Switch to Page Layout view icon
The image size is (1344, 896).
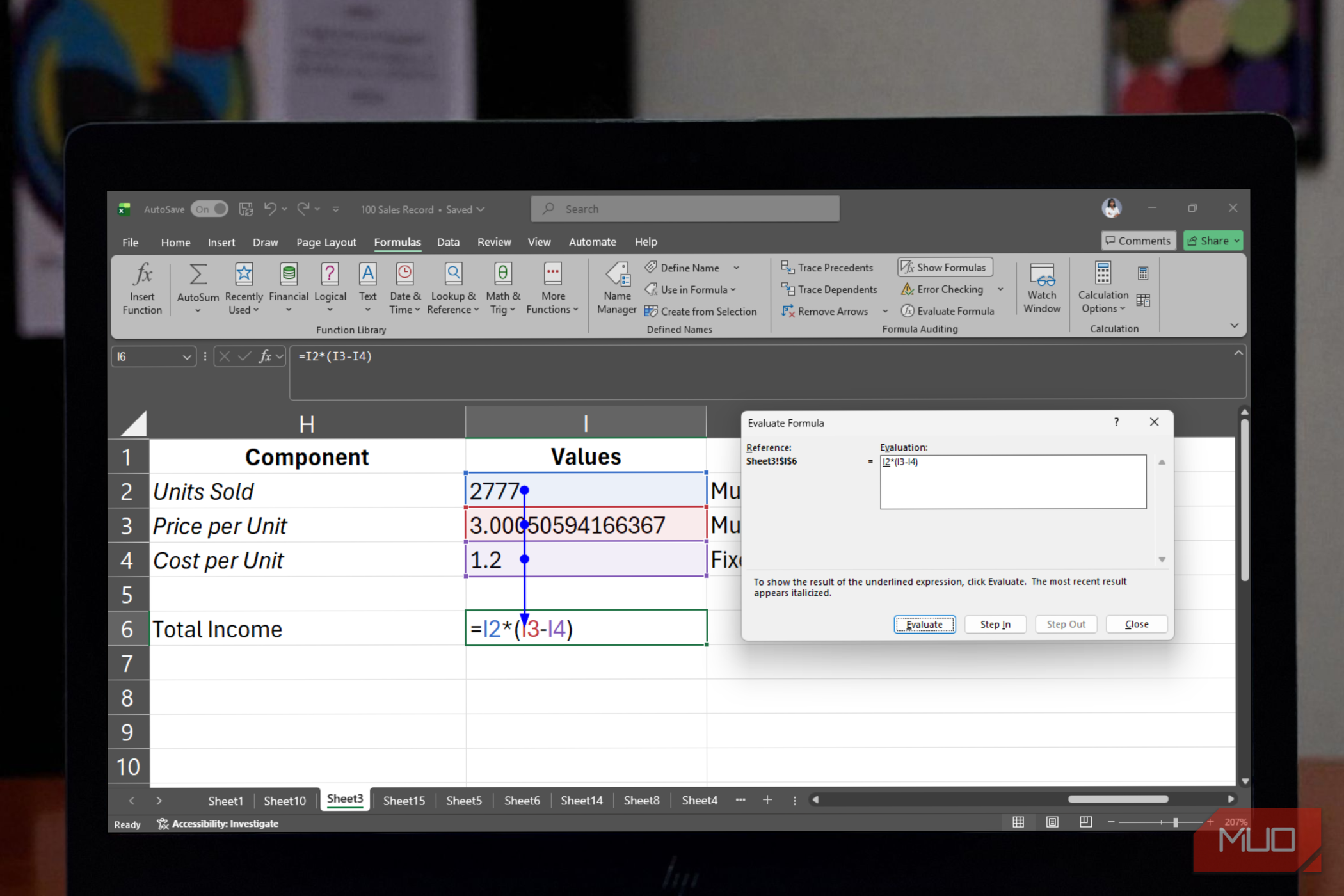[x=1052, y=822]
